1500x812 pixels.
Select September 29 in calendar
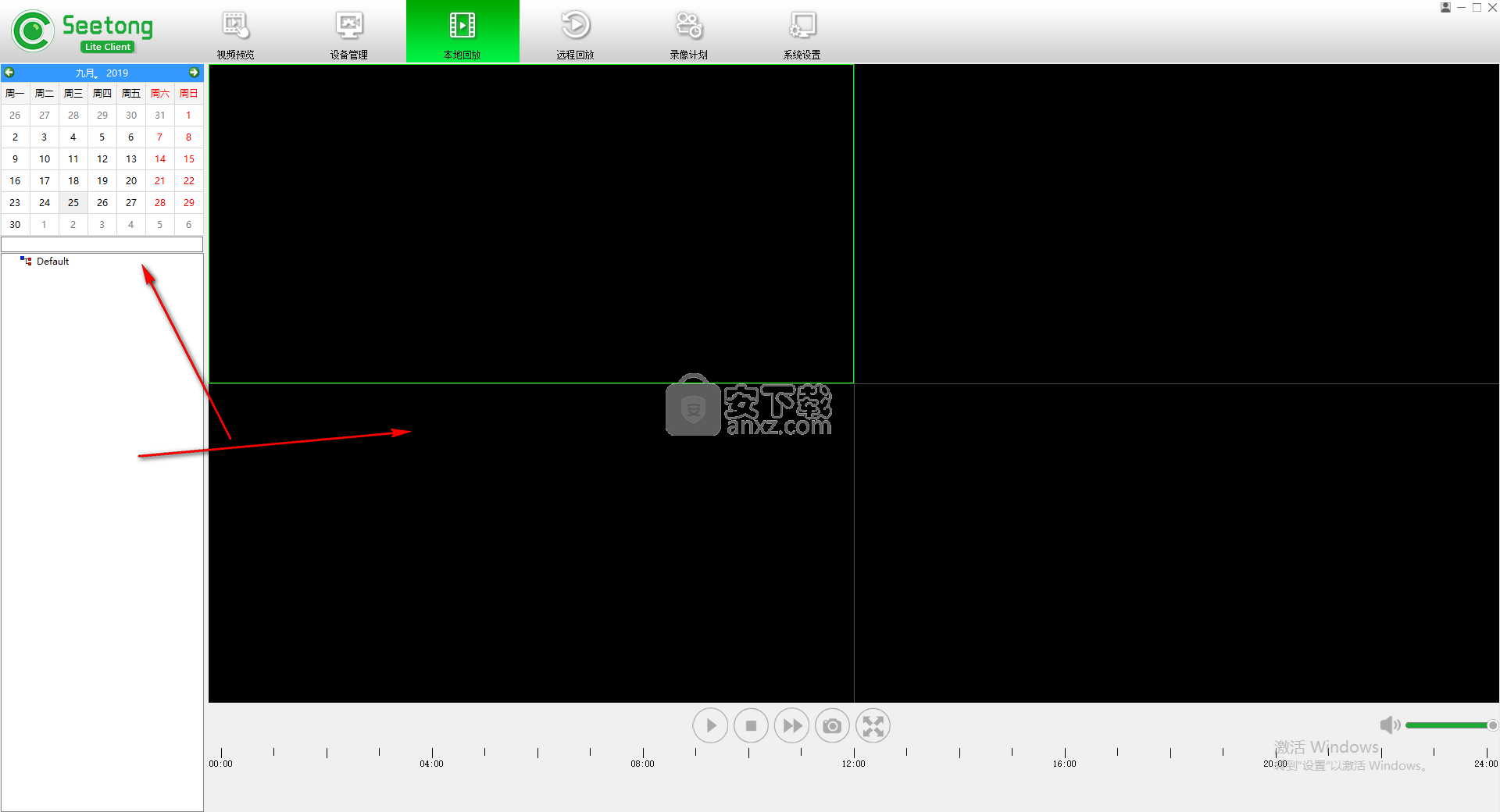tap(189, 202)
